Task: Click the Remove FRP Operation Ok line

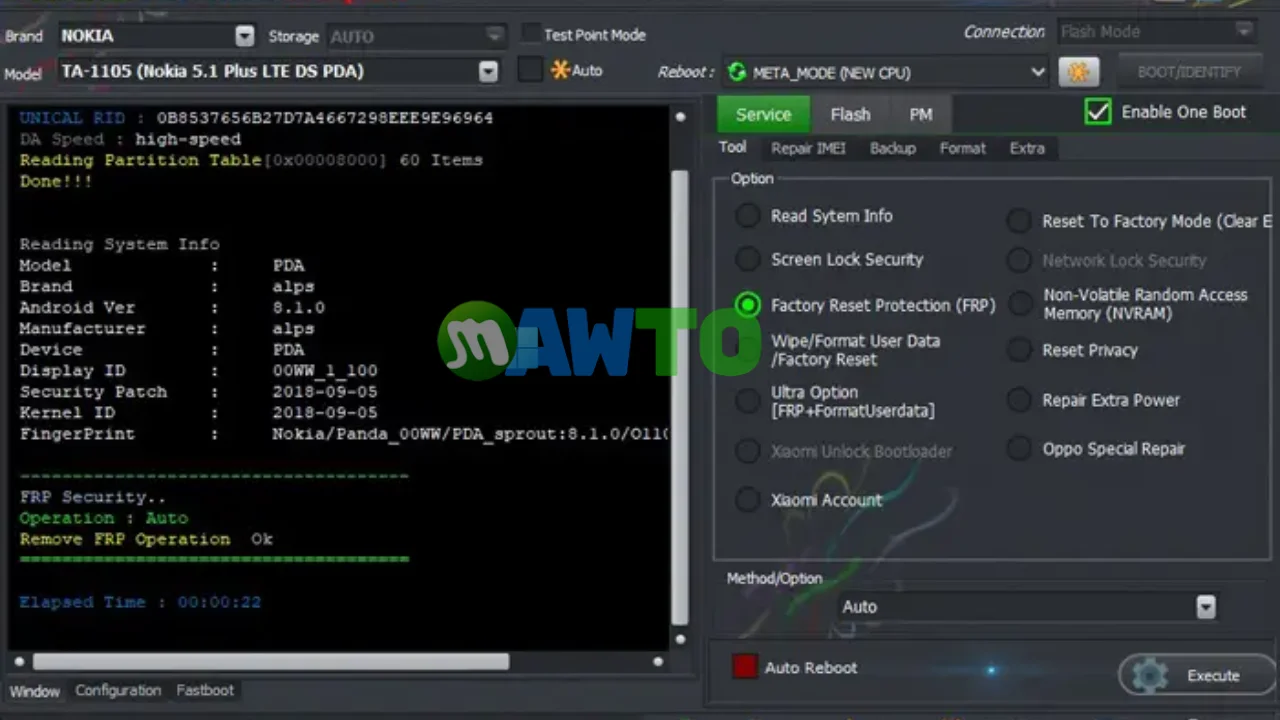Action: point(146,539)
